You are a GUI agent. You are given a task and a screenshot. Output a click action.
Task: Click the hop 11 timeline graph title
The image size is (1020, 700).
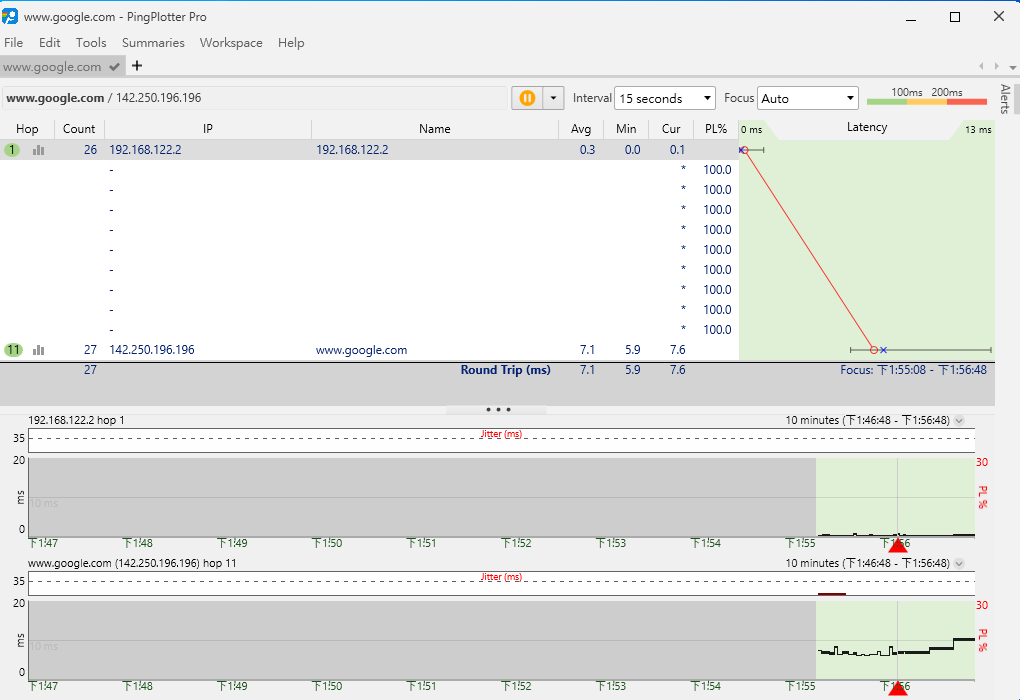pyautogui.click(x=132, y=563)
